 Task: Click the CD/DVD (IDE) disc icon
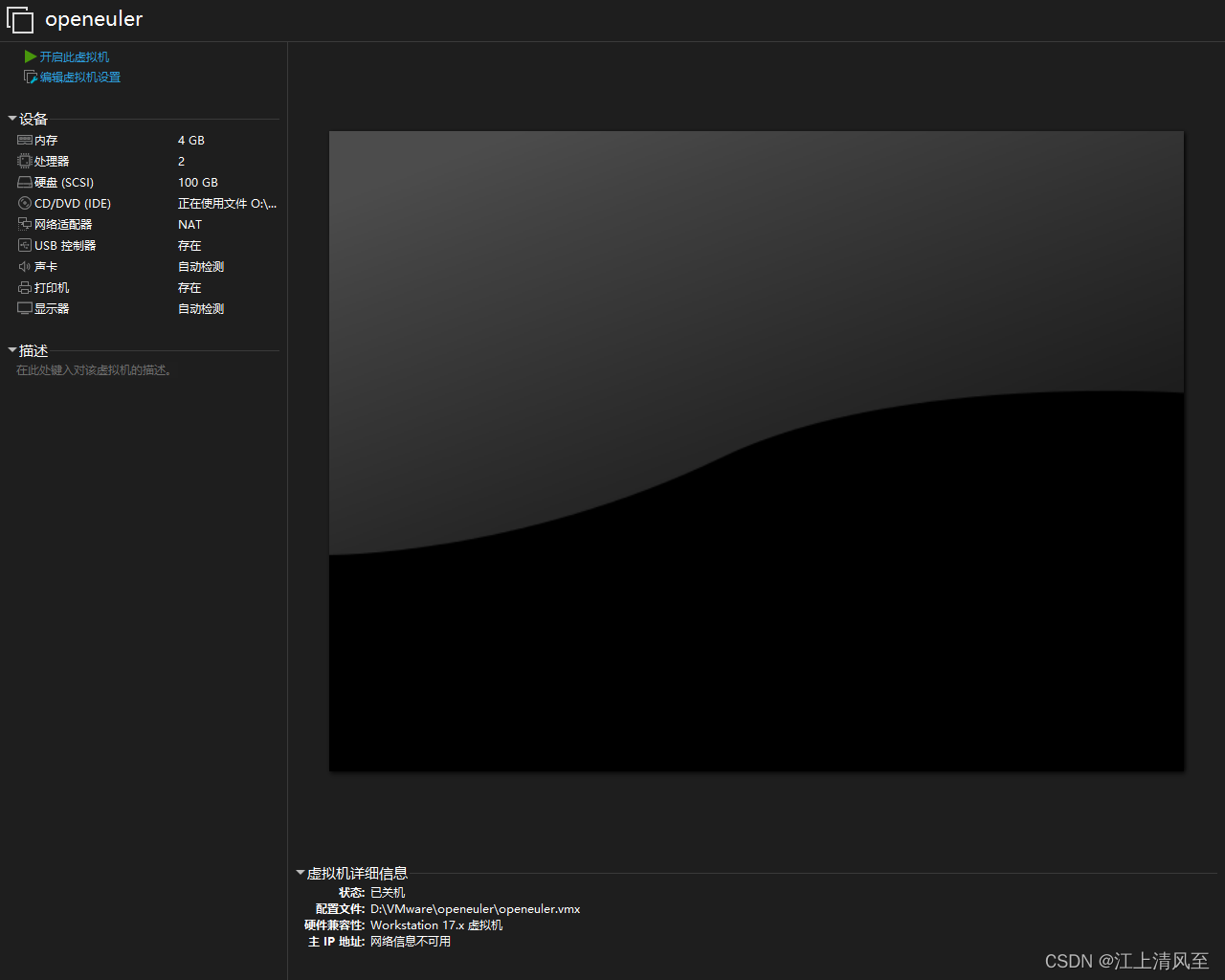coord(25,204)
